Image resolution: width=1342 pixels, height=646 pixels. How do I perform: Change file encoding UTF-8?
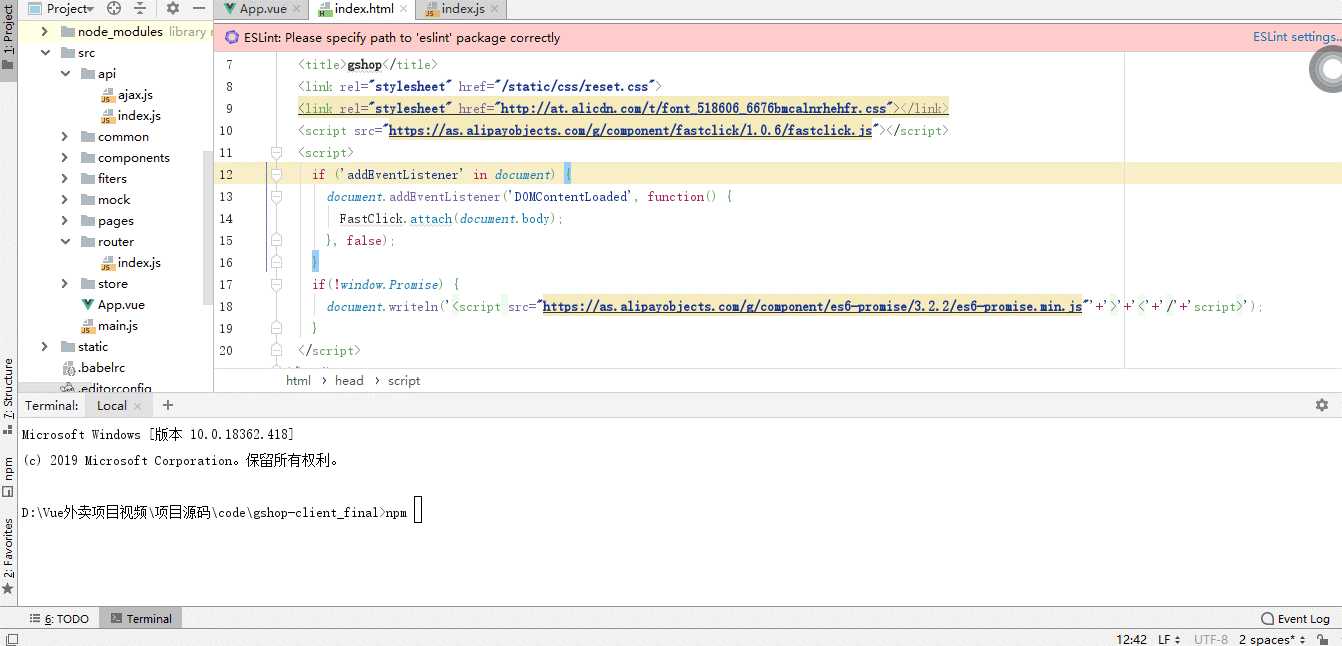tap(1211, 639)
